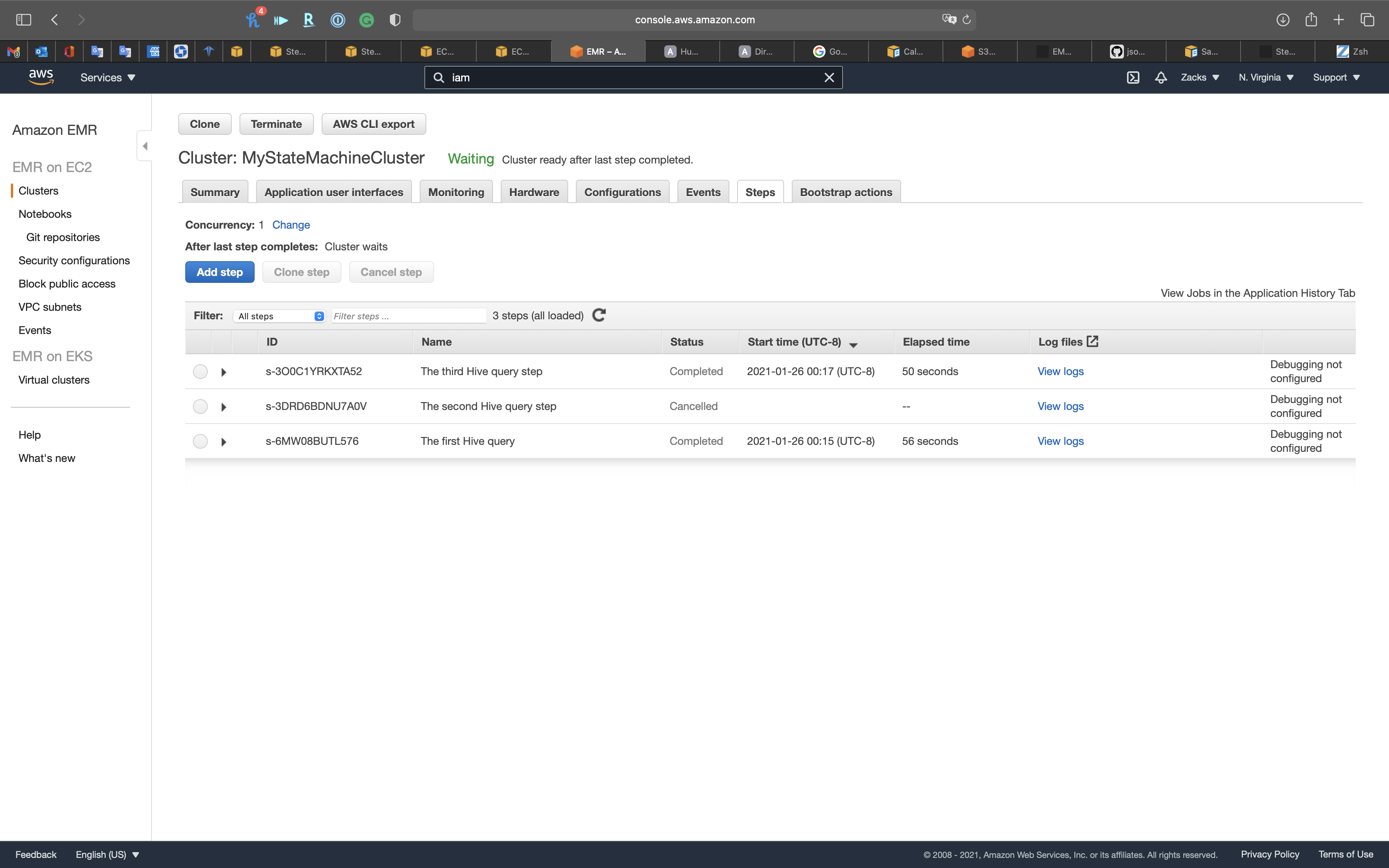The width and height of the screenshot is (1389, 868).
Task: Refresh the steps list icon
Action: click(x=599, y=315)
